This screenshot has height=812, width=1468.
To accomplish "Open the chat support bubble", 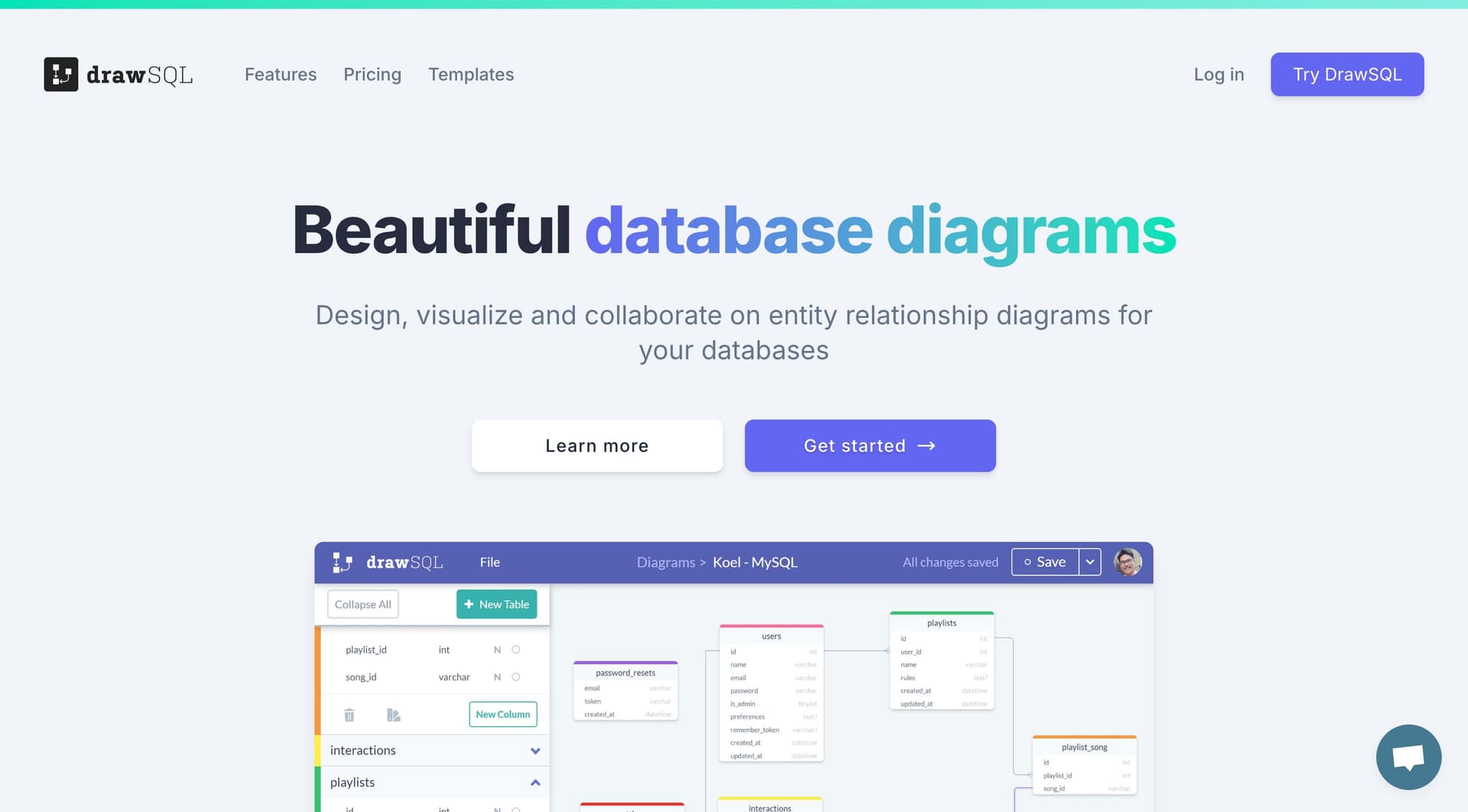I will 1408,757.
